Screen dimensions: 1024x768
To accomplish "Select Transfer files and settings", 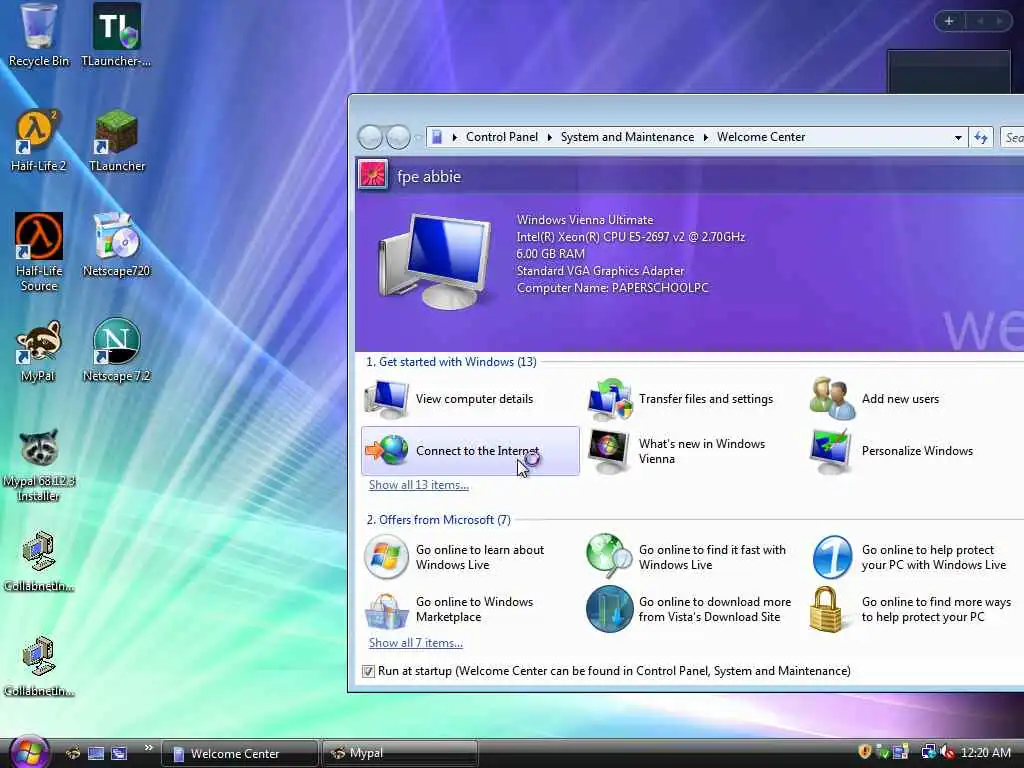I will click(x=682, y=398).
